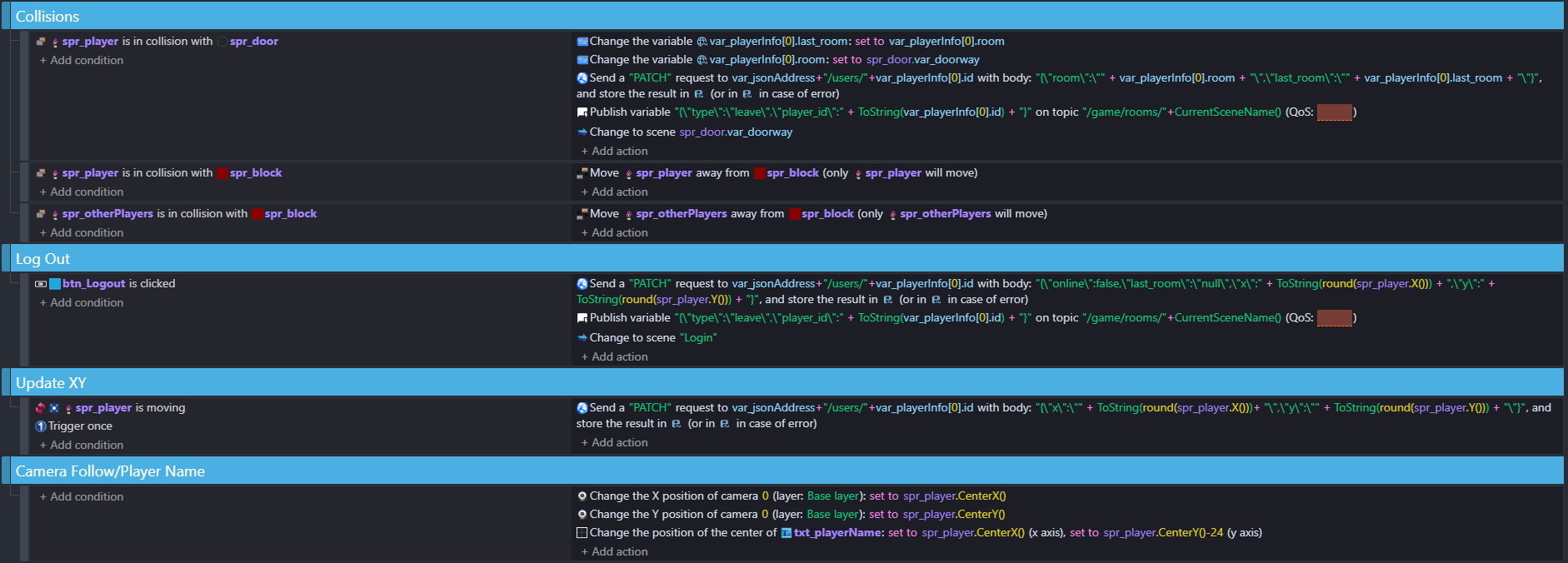Click Move icon for spr_player away action
The height and width of the screenshot is (563, 1568).
click(x=582, y=173)
